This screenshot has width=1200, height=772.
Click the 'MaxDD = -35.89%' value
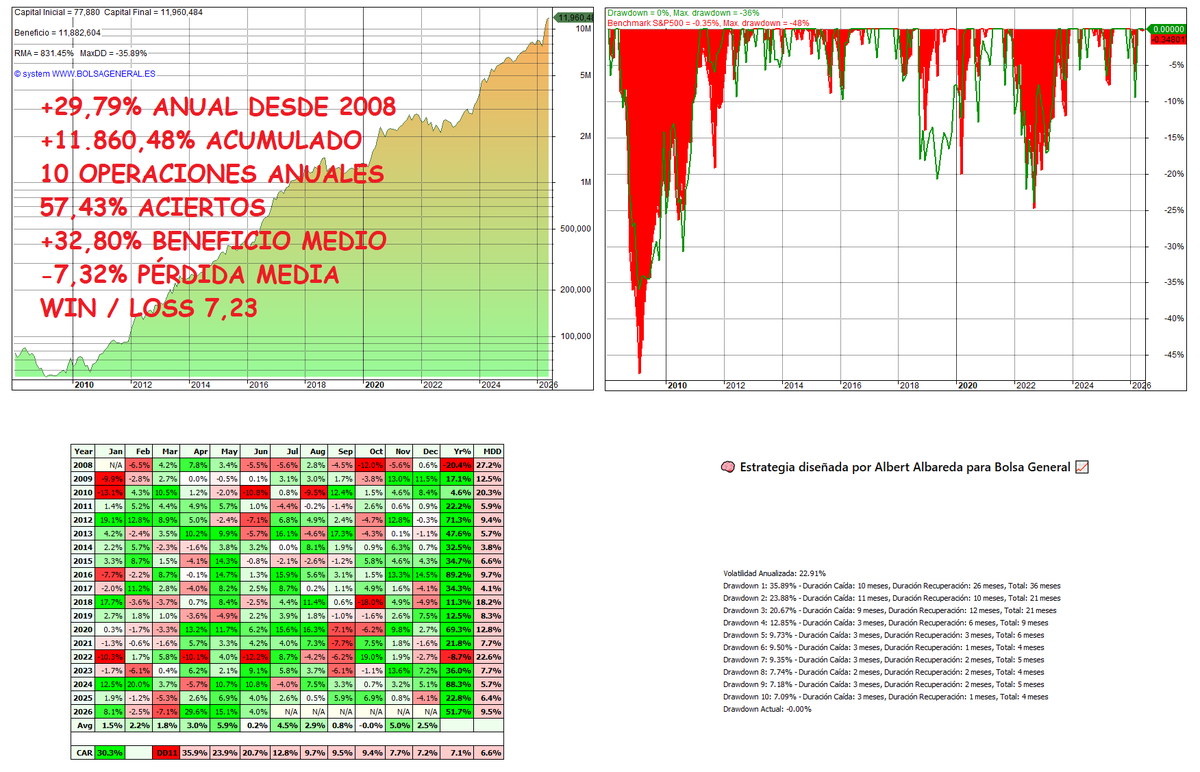(113, 52)
